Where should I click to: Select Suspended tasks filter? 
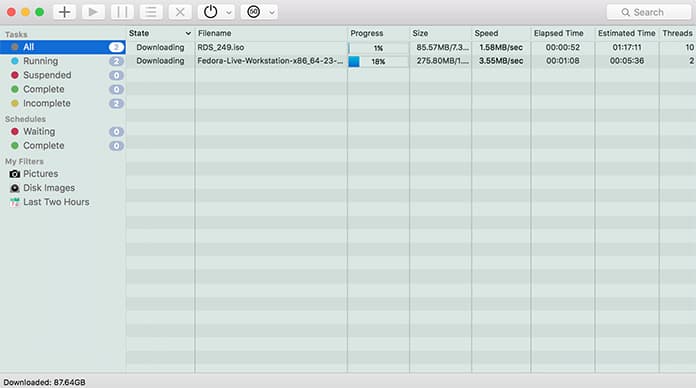coord(63,75)
